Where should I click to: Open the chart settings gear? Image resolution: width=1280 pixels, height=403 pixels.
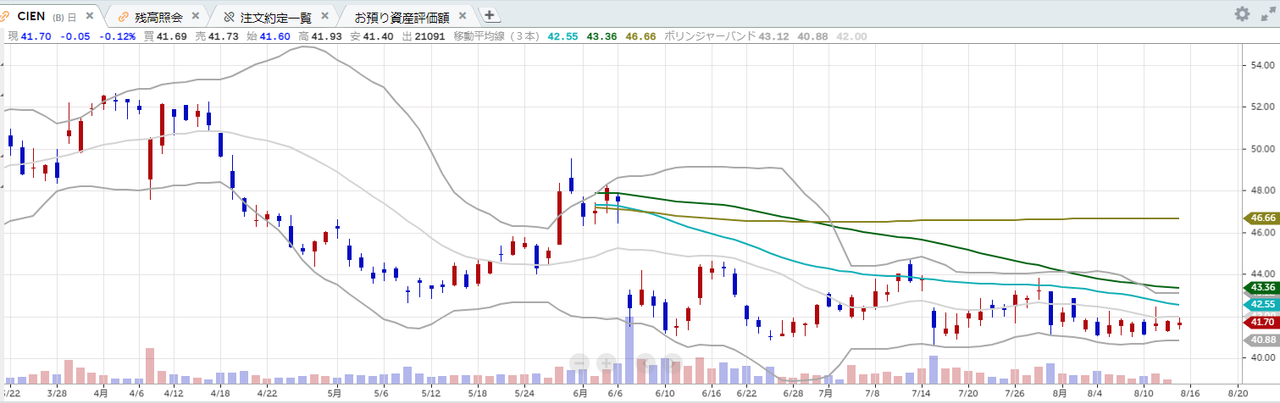coord(1242,14)
